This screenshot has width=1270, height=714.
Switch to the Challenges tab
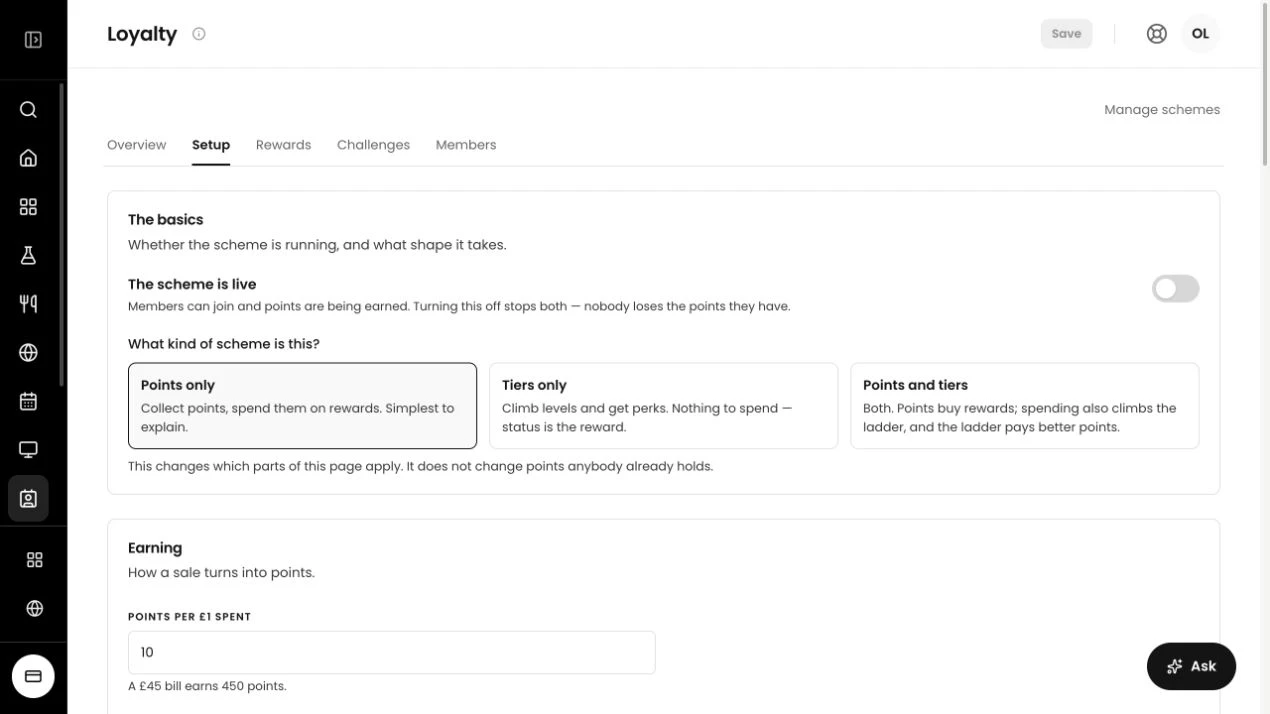[x=373, y=145]
